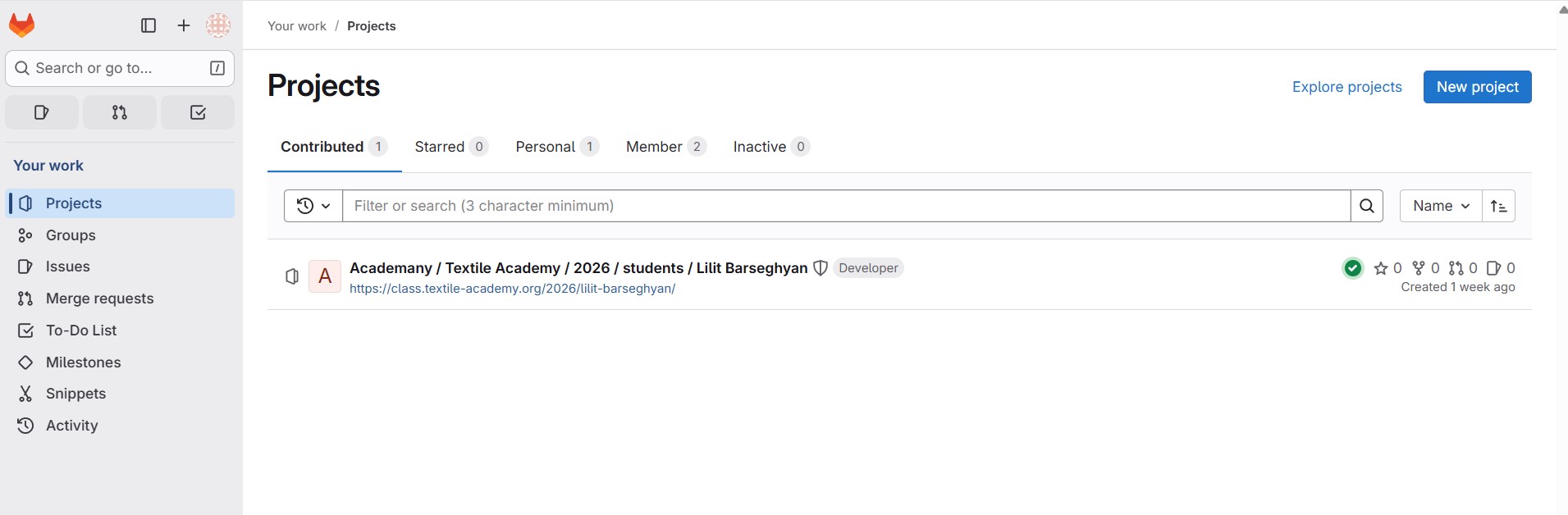This screenshot has width=1568, height=515.
Task: Switch to the Starred tab
Action: point(450,147)
